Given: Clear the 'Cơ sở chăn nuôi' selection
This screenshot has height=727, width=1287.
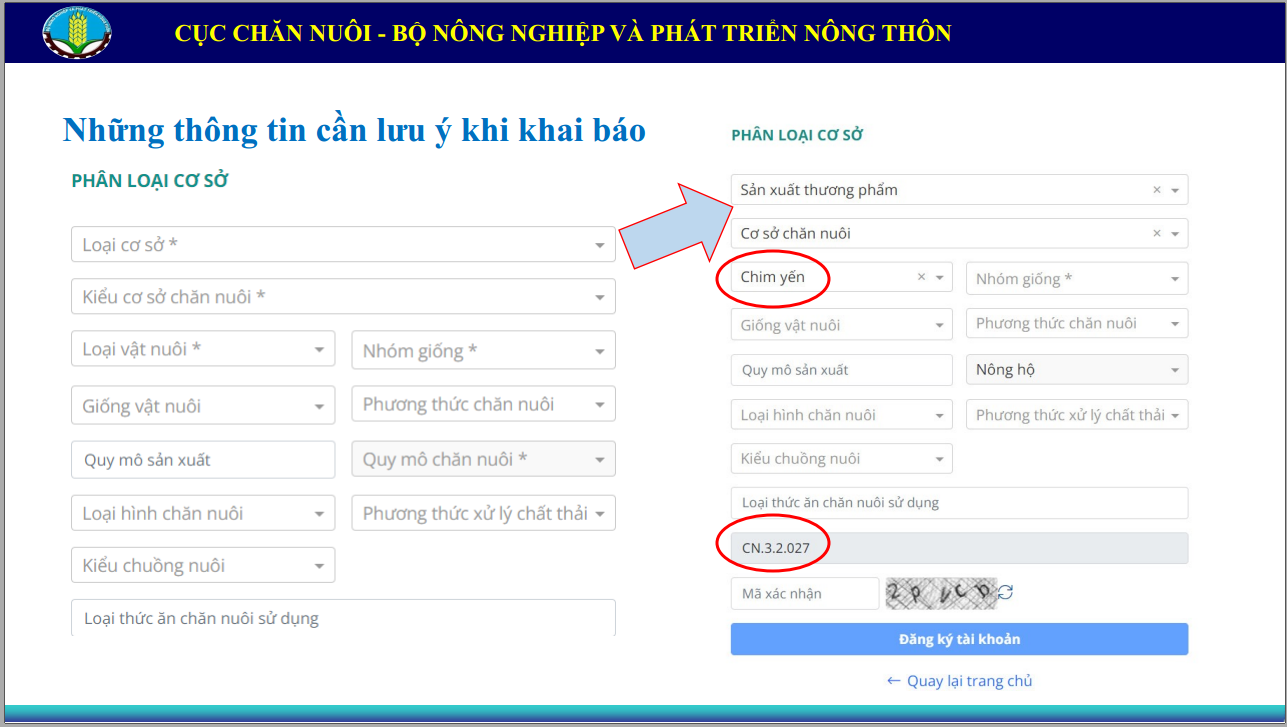Looking at the screenshot, I should point(1157,233).
